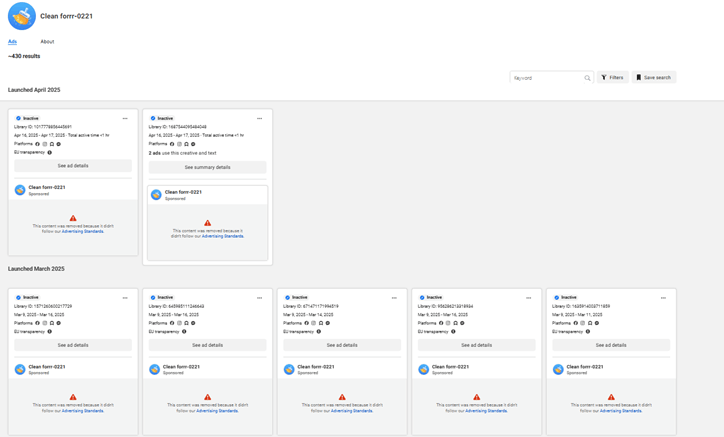This screenshot has height=437, width=724.
Task: Open three-dot menu on first April ad card
Action: click(125, 118)
